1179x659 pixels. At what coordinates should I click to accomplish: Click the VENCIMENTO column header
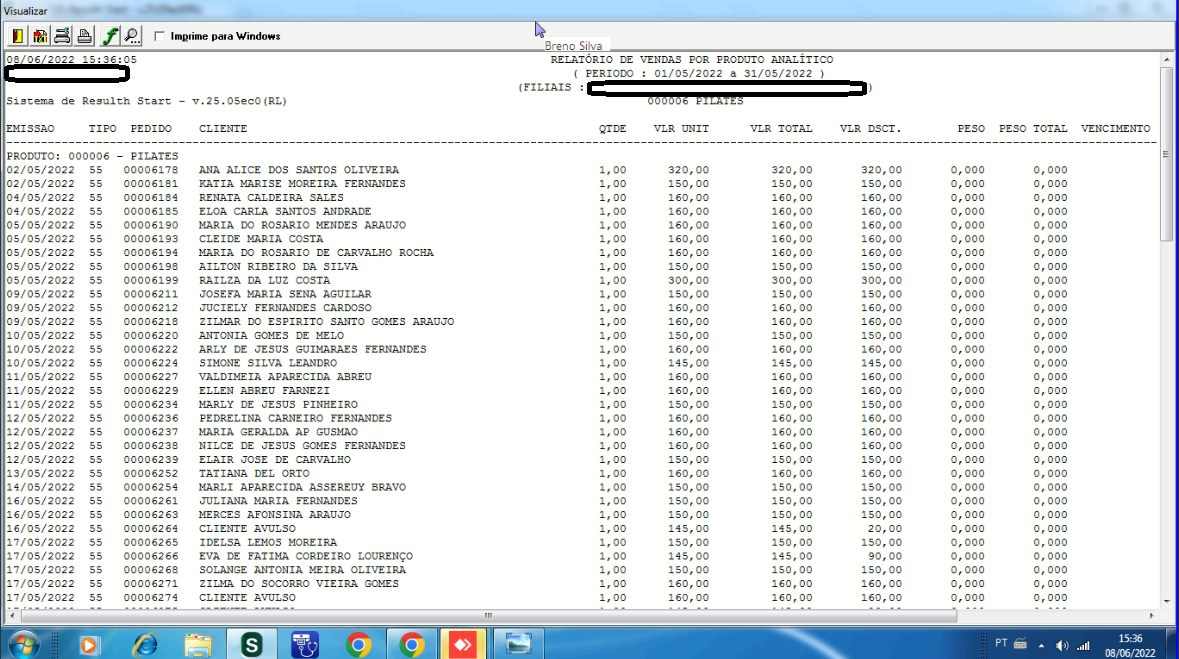[1115, 129]
